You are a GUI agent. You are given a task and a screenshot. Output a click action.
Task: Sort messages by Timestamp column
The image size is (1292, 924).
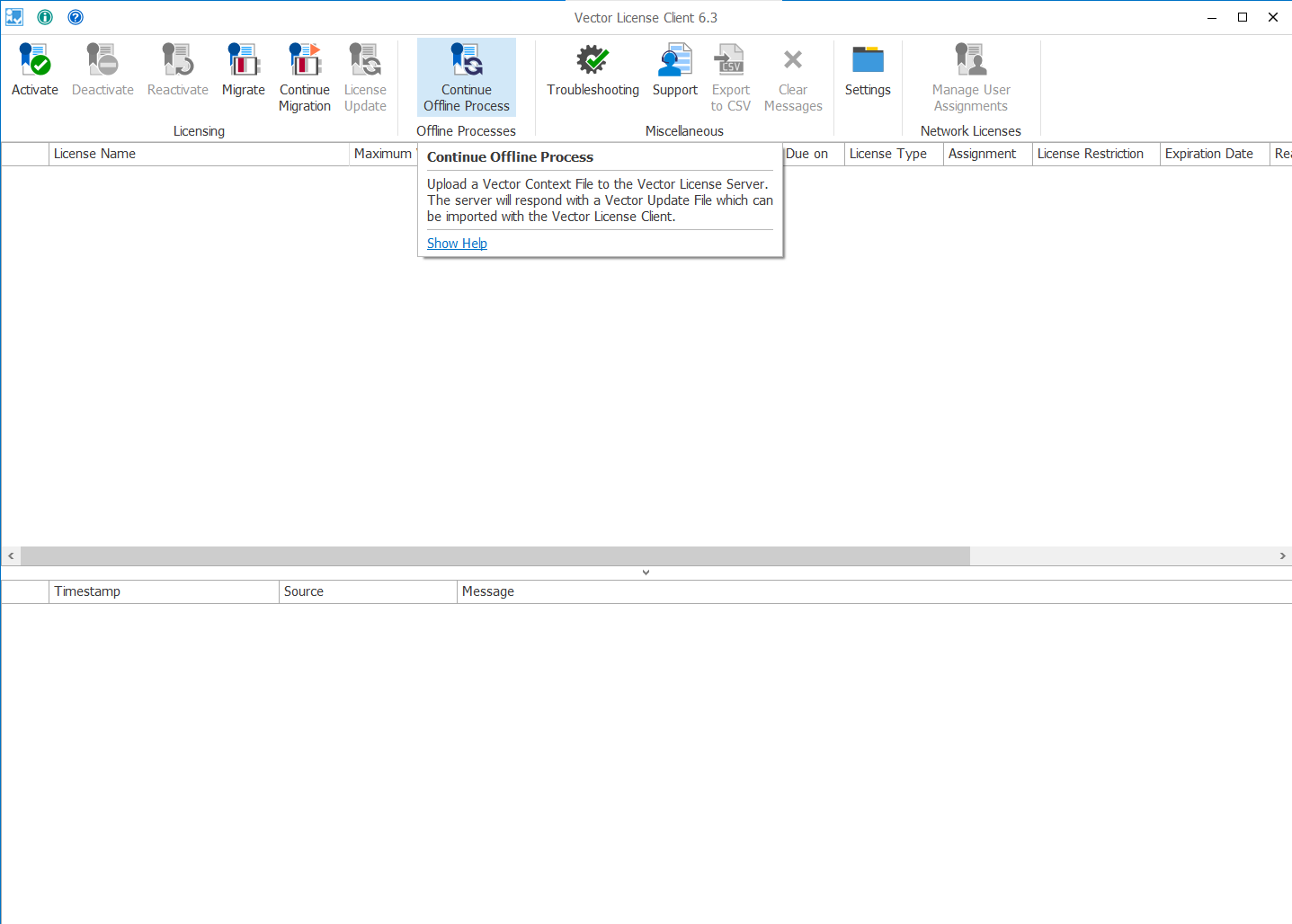(x=164, y=591)
